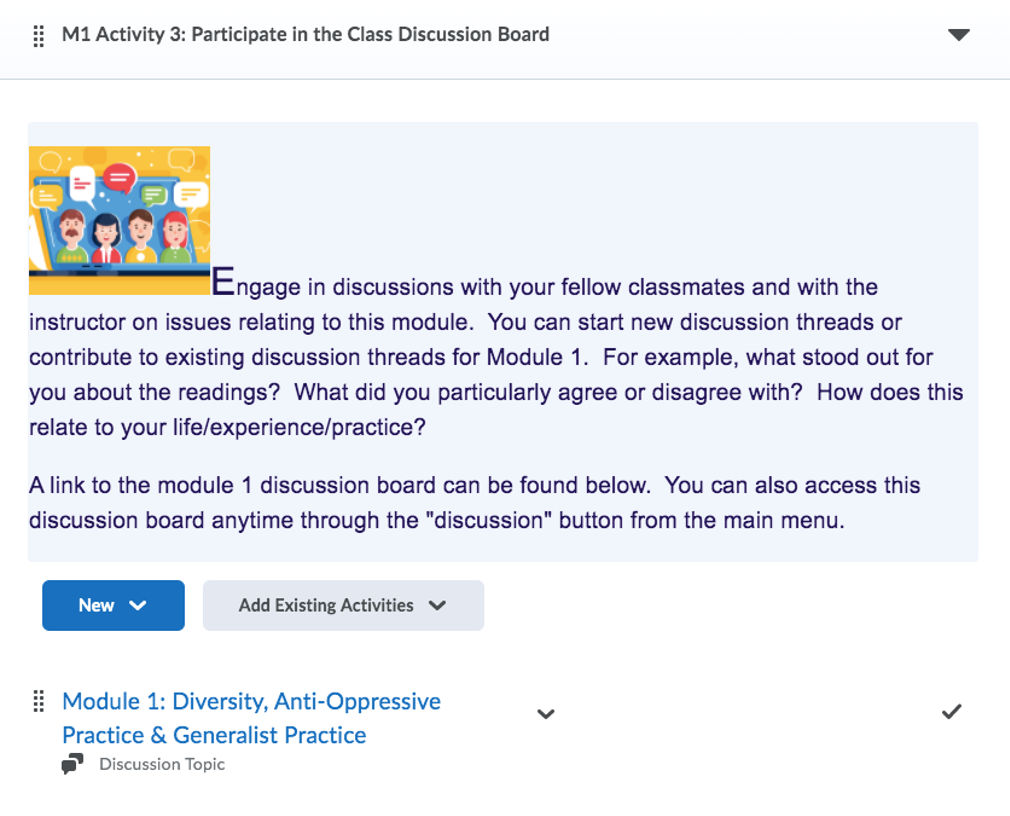Image resolution: width=1010 pixels, height=816 pixels.
Task: Click the chevron icon on Add Existing Activities
Action: coord(438,605)
